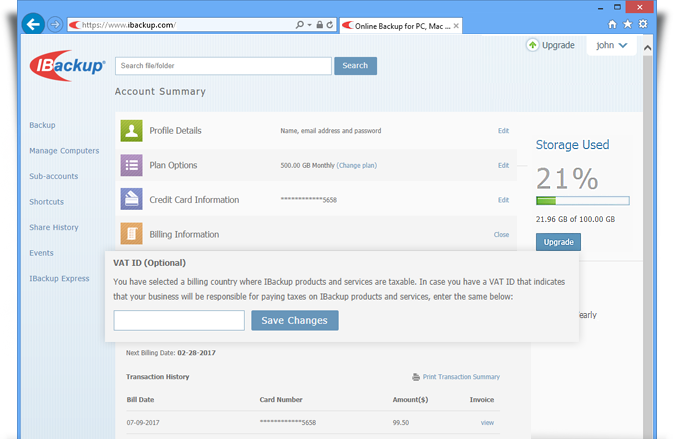Click the 21.96 GB of 100.00 GB text

pyautogui.click(x=575, y=219)
